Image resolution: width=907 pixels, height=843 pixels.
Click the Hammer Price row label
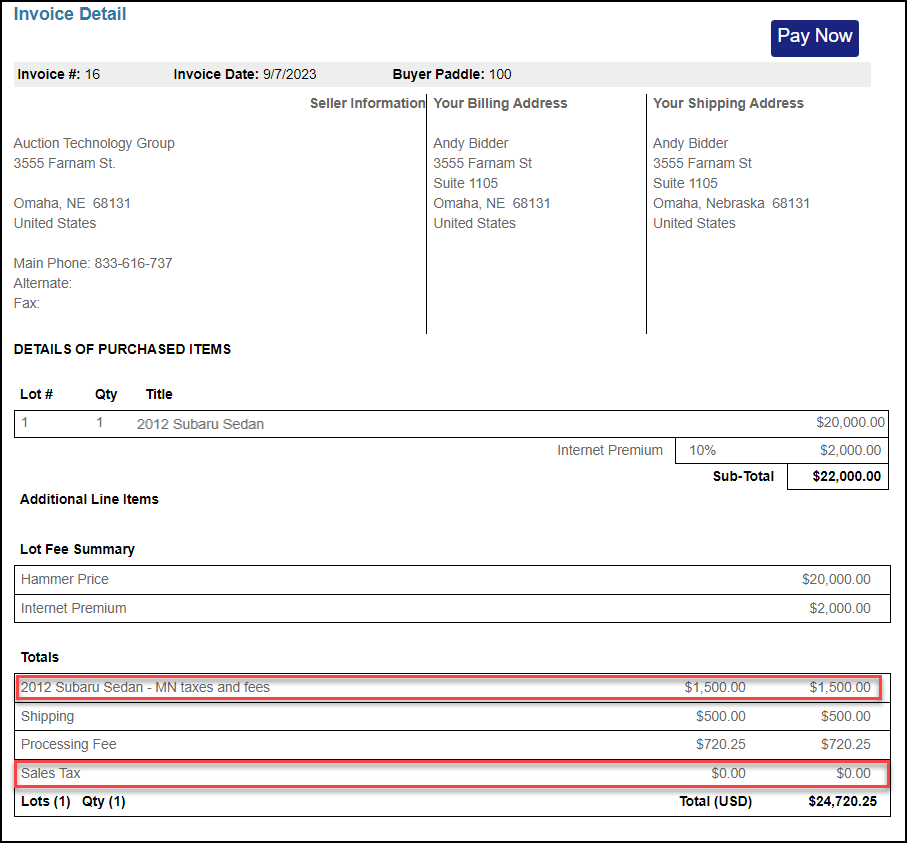point(65,579)
